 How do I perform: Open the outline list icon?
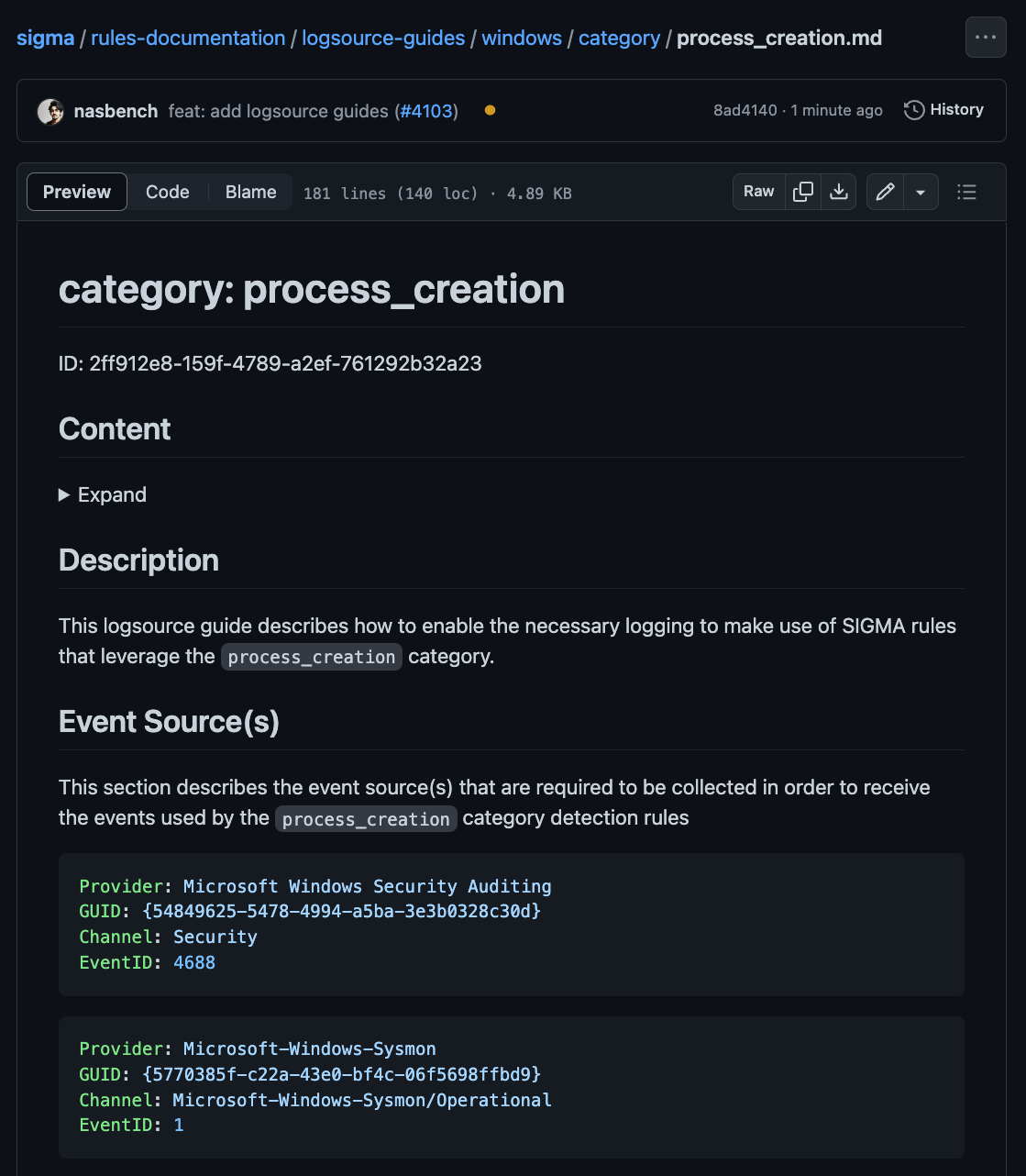[x=966, y=192]
